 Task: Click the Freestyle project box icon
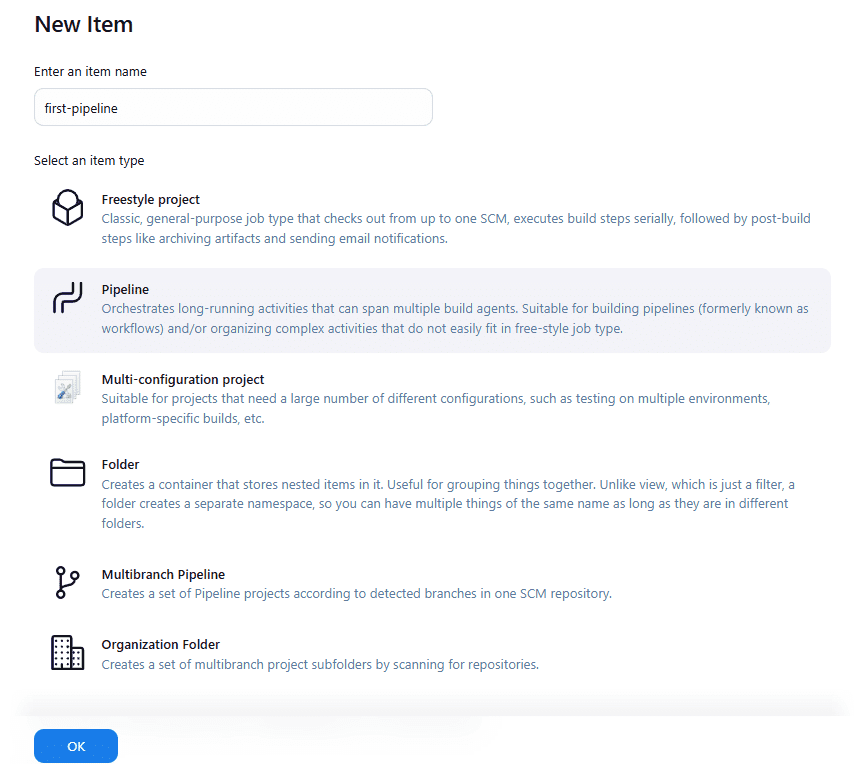(x=68, y=208)
